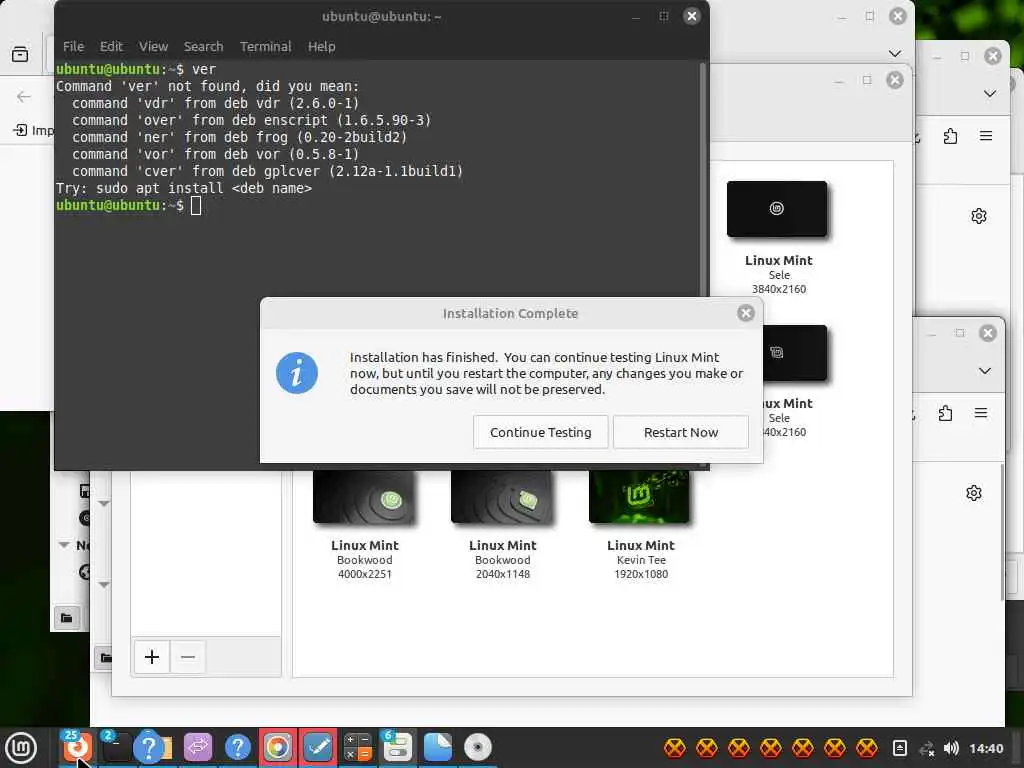Screen dimensions: 1024x768
Task: Open the colorful Backgrounds taskbar icon
Action: pos(278,748)
